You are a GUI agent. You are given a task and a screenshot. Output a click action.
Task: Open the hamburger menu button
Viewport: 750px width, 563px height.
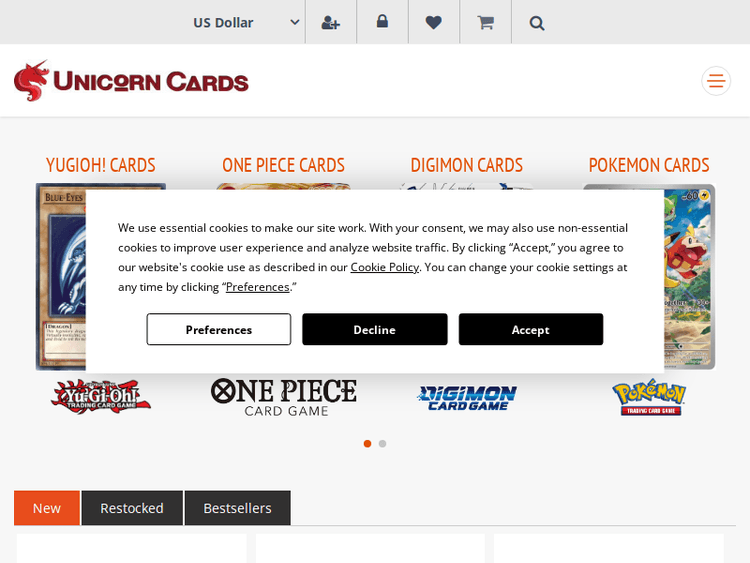(716, 81)
